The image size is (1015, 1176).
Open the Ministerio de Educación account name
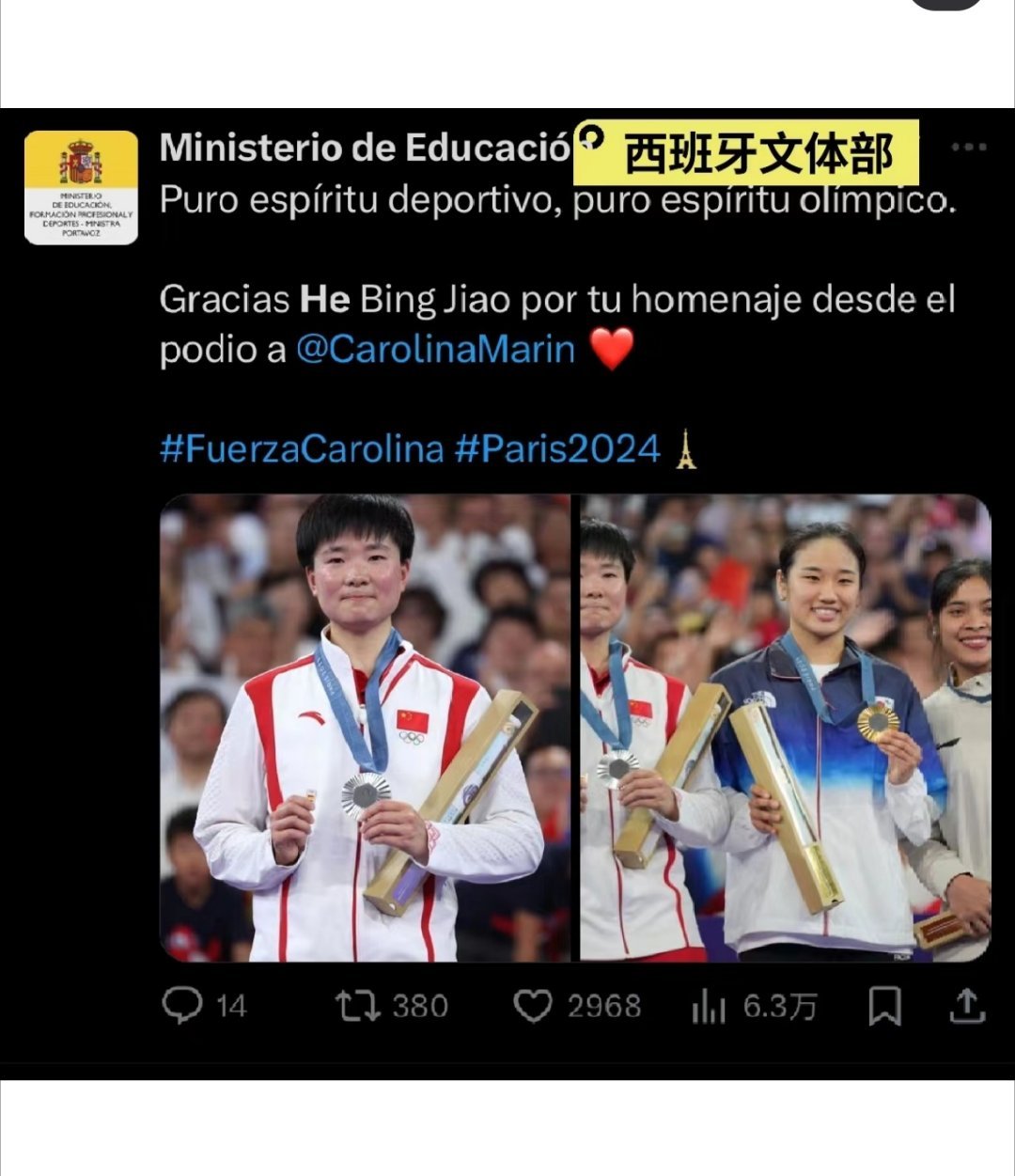point(365,148)
